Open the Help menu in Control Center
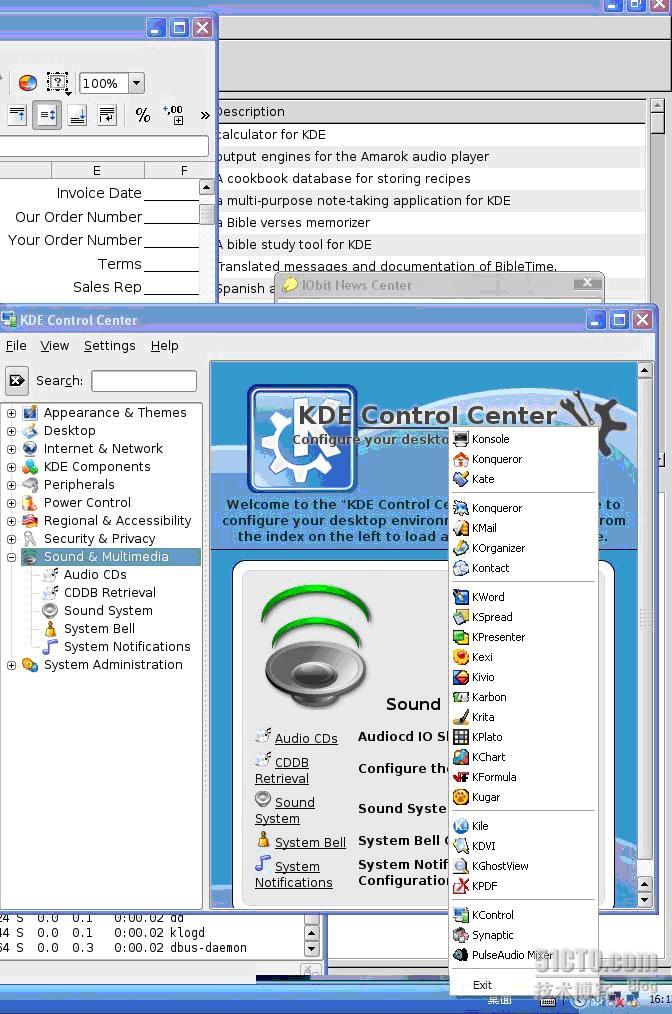 point(164,346)
